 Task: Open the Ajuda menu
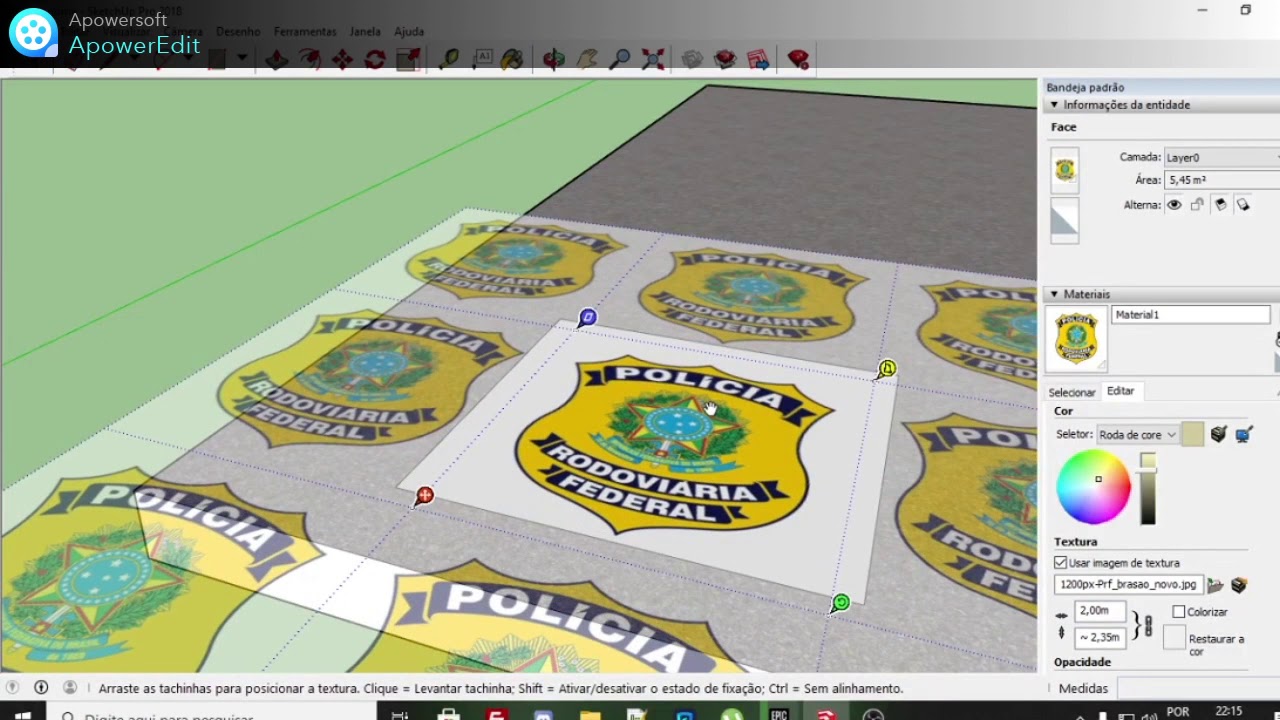click(x=409, y=32)
